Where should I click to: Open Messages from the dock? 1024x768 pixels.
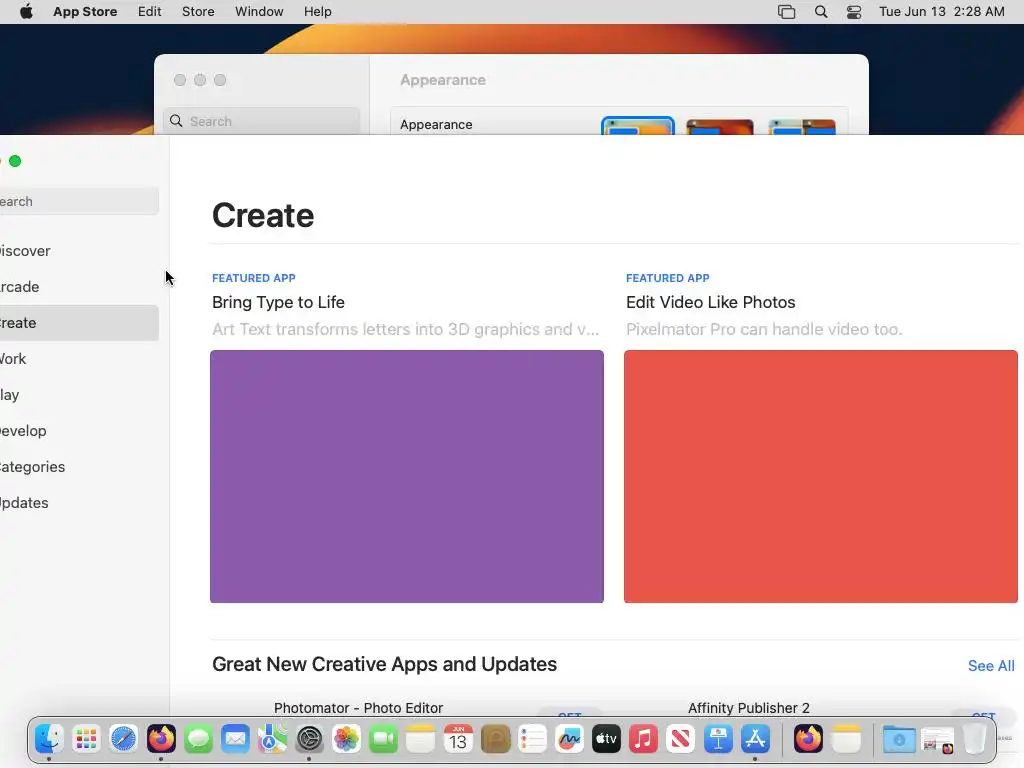tap(198, 739)
